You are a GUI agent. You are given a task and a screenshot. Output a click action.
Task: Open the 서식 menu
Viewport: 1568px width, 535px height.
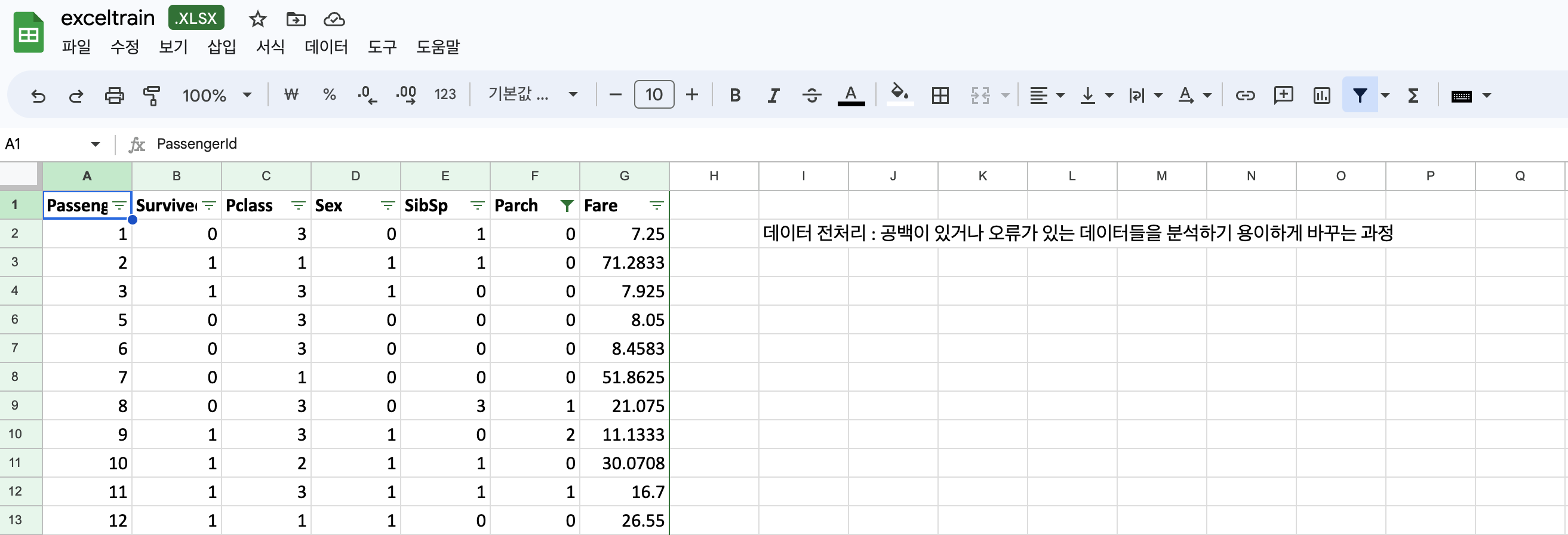pyautogui.click(x=270, y=47)
